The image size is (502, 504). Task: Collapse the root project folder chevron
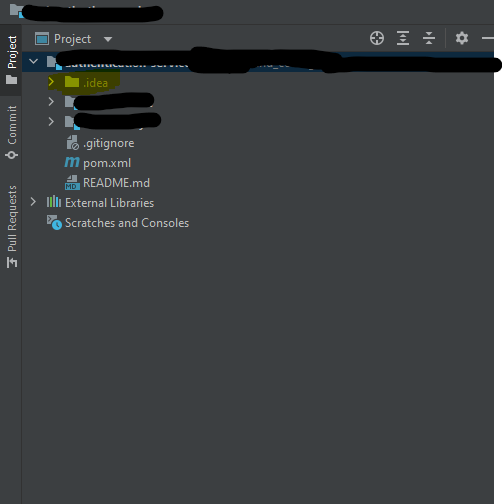[33, 61]
